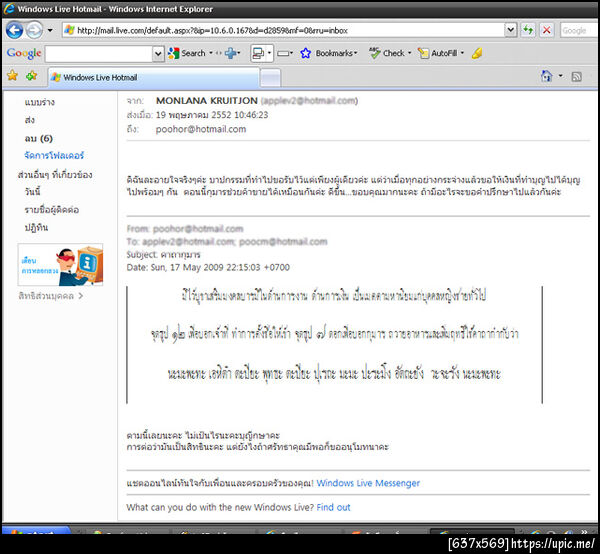Click the phishing warning advertisement thumbnail
The width and height of the screenshot is (600, 554).
(x=60, y=265)
